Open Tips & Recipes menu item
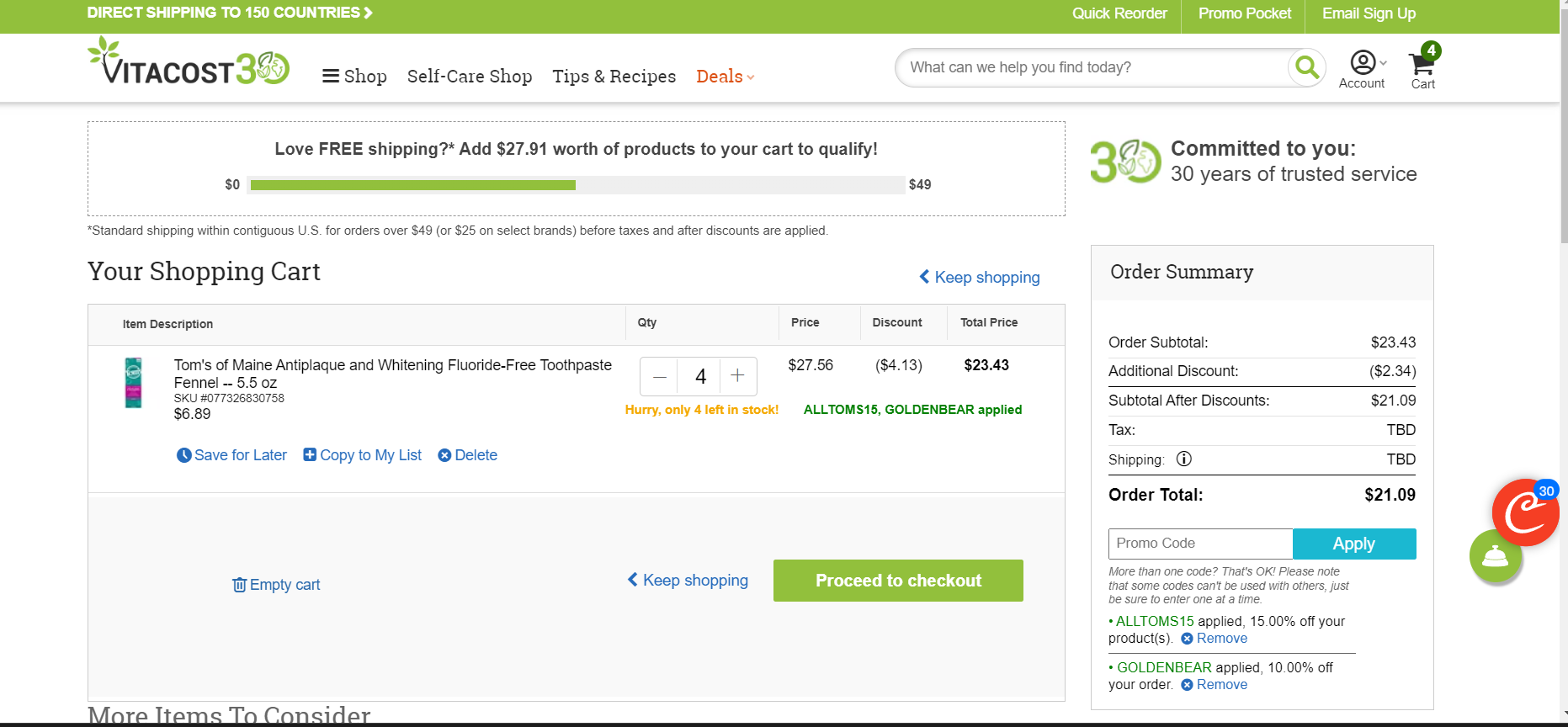The image size is (1568, 727). 614,77
